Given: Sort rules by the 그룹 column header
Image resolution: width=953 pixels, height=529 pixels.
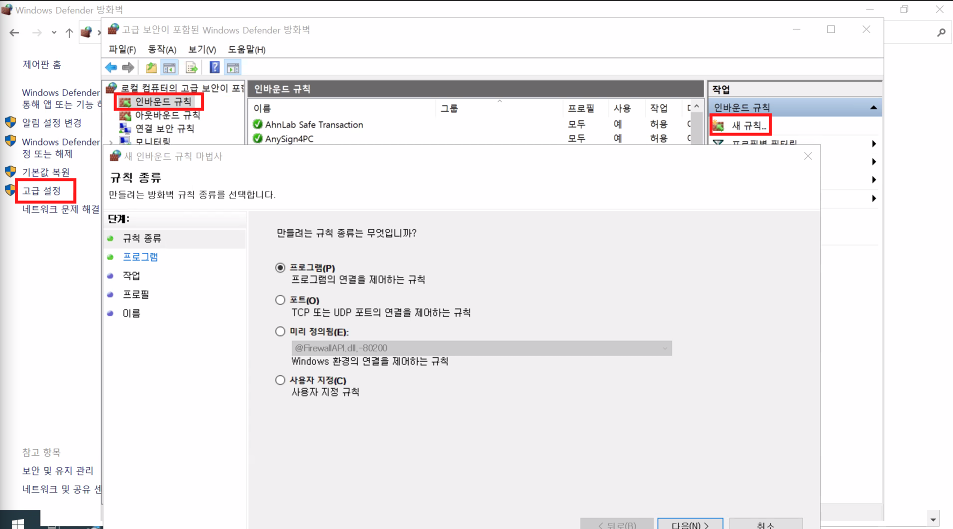Looking at the screenshot, I should pos(449,108).
